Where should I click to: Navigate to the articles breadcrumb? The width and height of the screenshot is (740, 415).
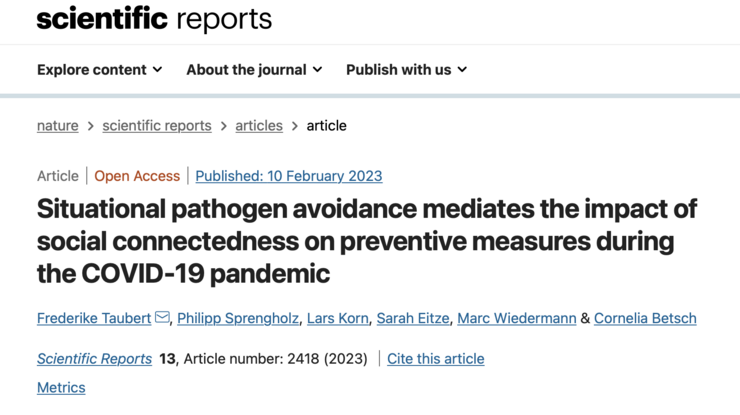pyautogui.click(x=259, y=126)
